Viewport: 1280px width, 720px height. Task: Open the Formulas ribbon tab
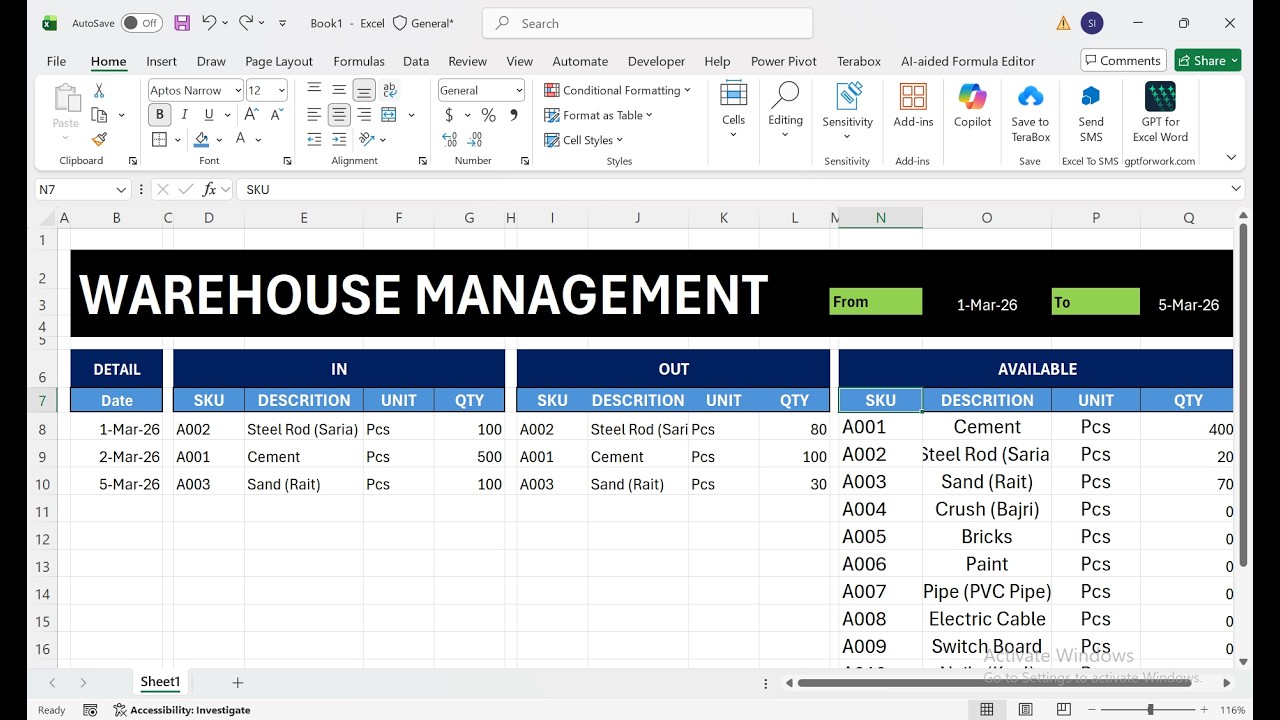click(359, 61)
